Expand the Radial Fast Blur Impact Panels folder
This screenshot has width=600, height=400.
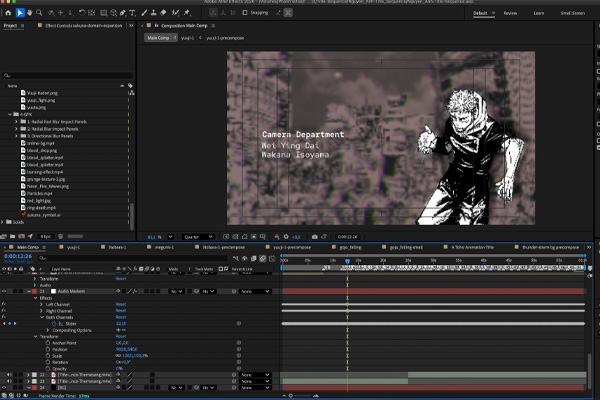(16, 122)
